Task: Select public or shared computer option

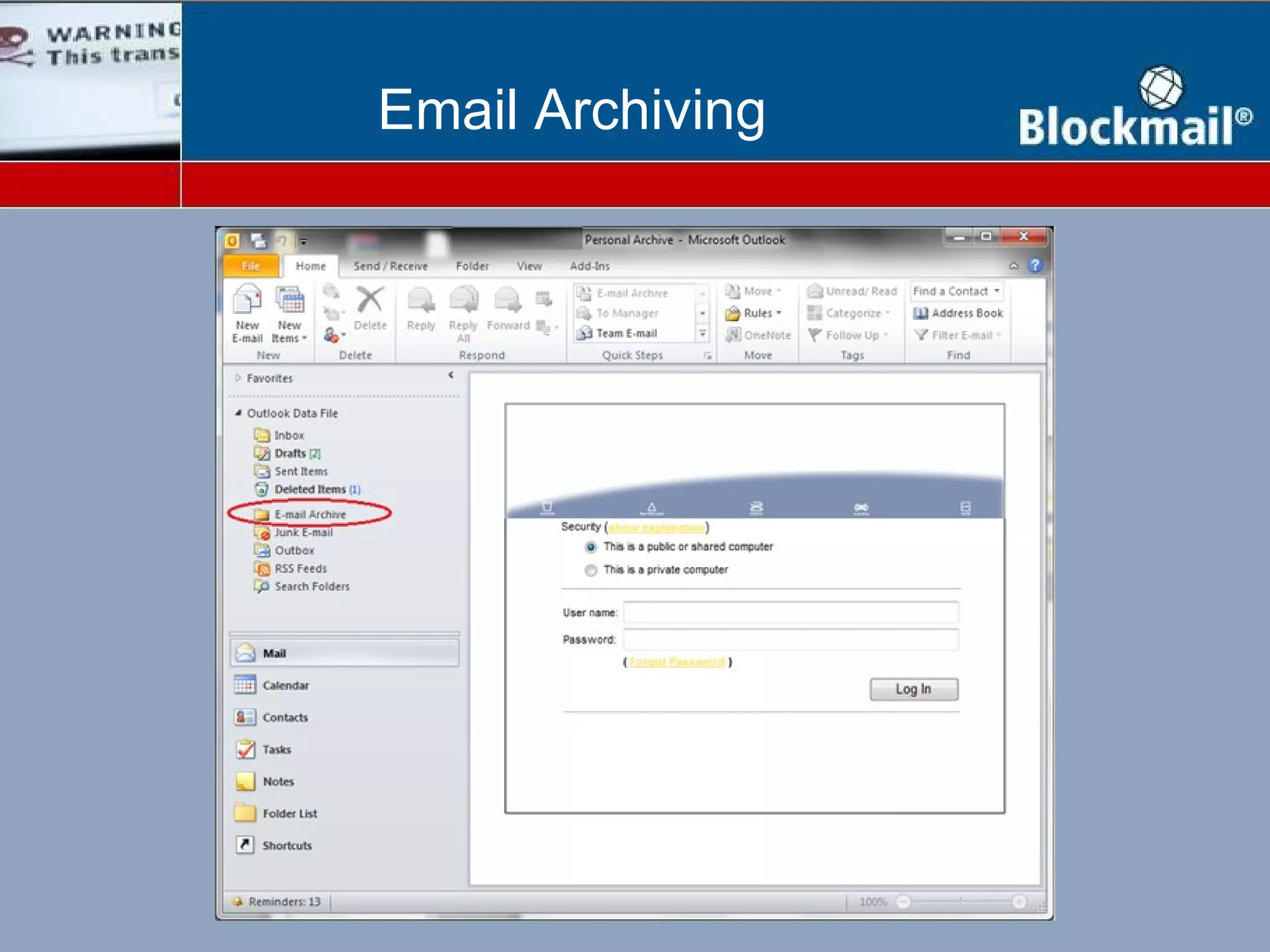Action: [591, 547]
